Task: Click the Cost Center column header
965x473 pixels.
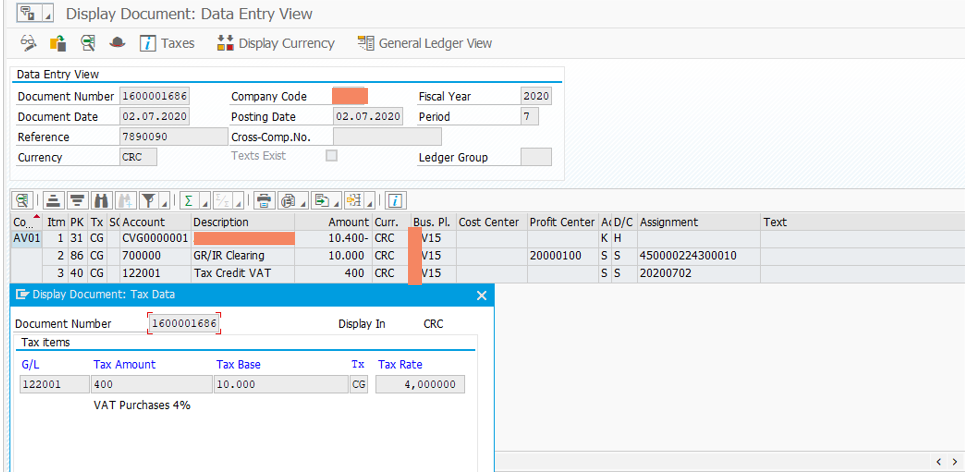Action: (491, 222)
